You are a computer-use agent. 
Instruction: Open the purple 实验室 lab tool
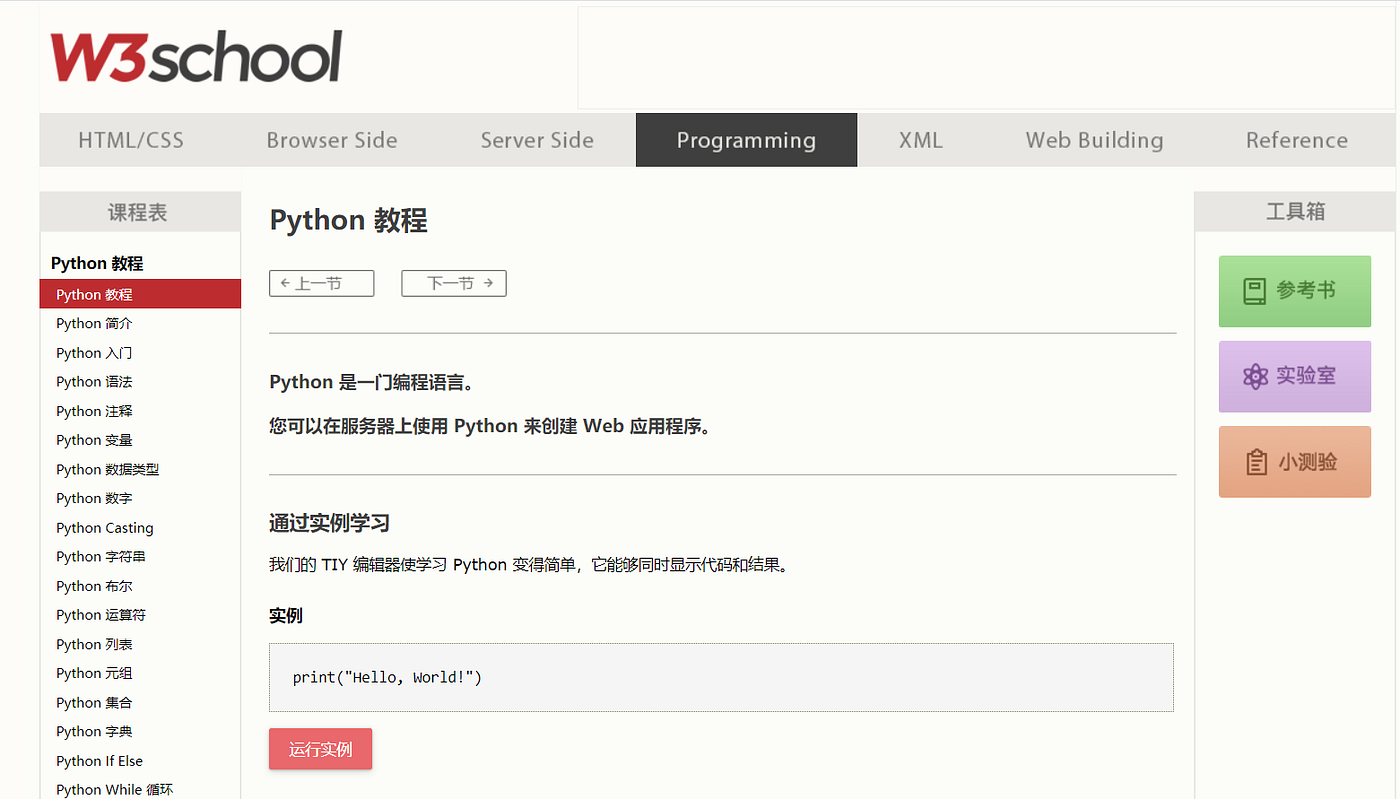1294,376
